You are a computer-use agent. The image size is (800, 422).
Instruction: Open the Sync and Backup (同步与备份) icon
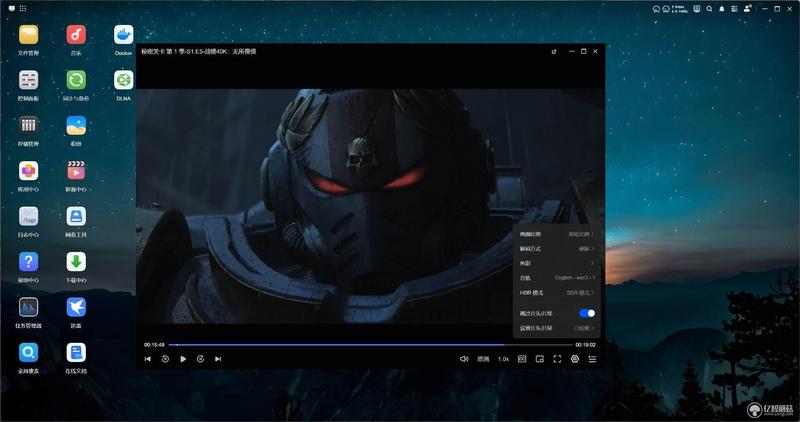tap(76, 80)
